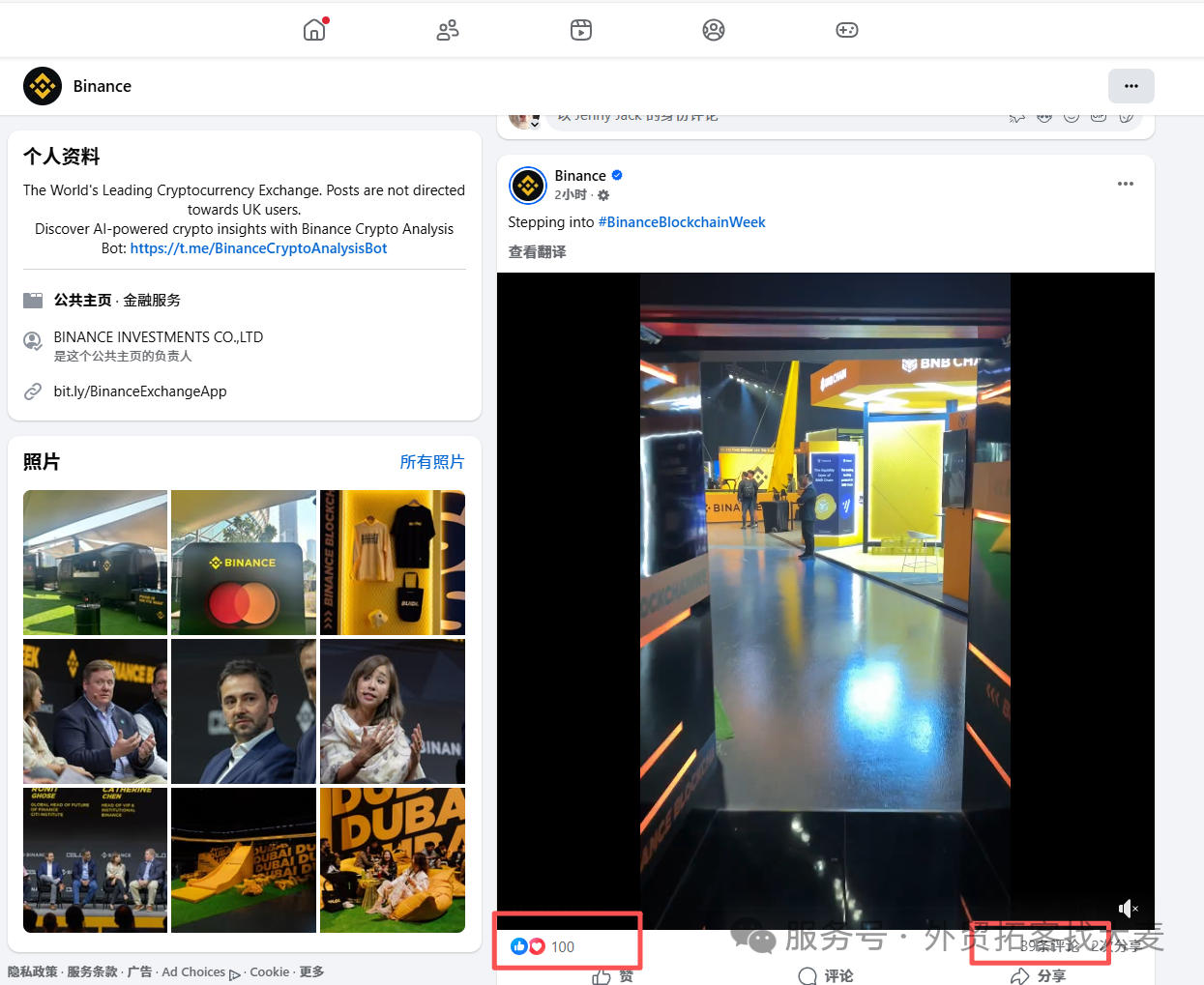Click the heart reaction icon beside 100
The width and height of the screenshot is (1204, 985).
pos(537,946)
